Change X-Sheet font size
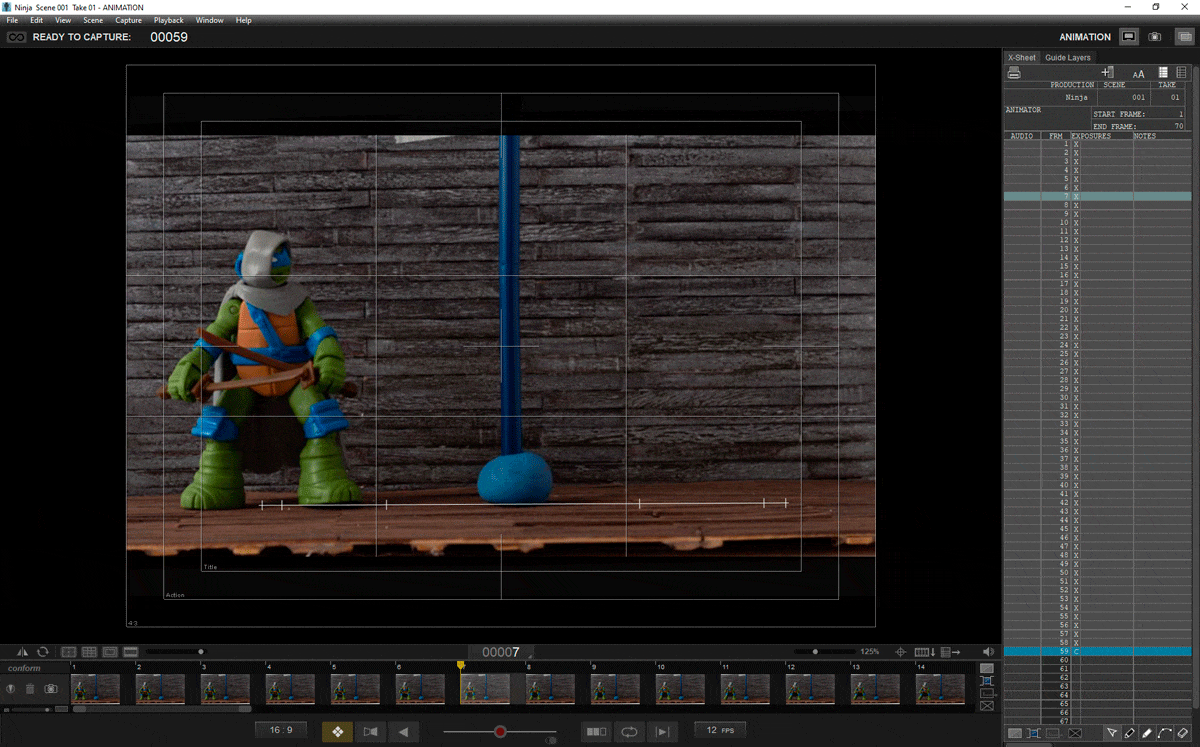Viewport: 1200px width, 747px height. coord(1138,74)
